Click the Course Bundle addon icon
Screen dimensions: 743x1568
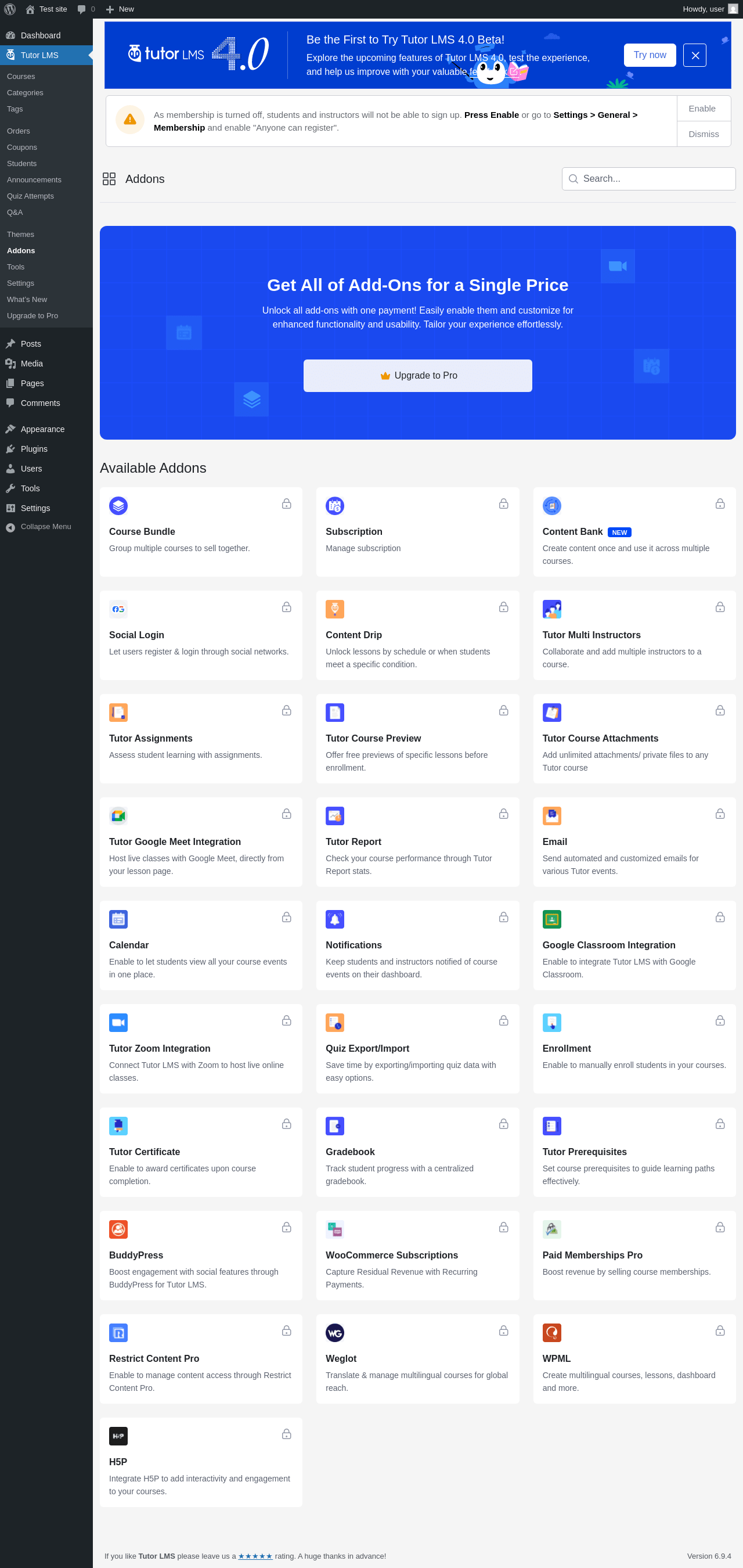(x=118, y=505)
